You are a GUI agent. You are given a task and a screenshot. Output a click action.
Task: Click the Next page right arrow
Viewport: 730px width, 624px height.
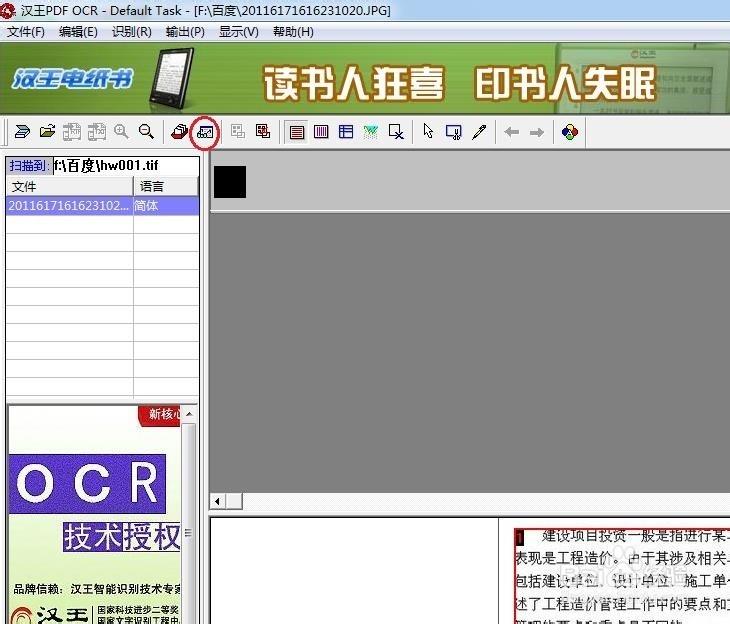(x=537, y=132)
